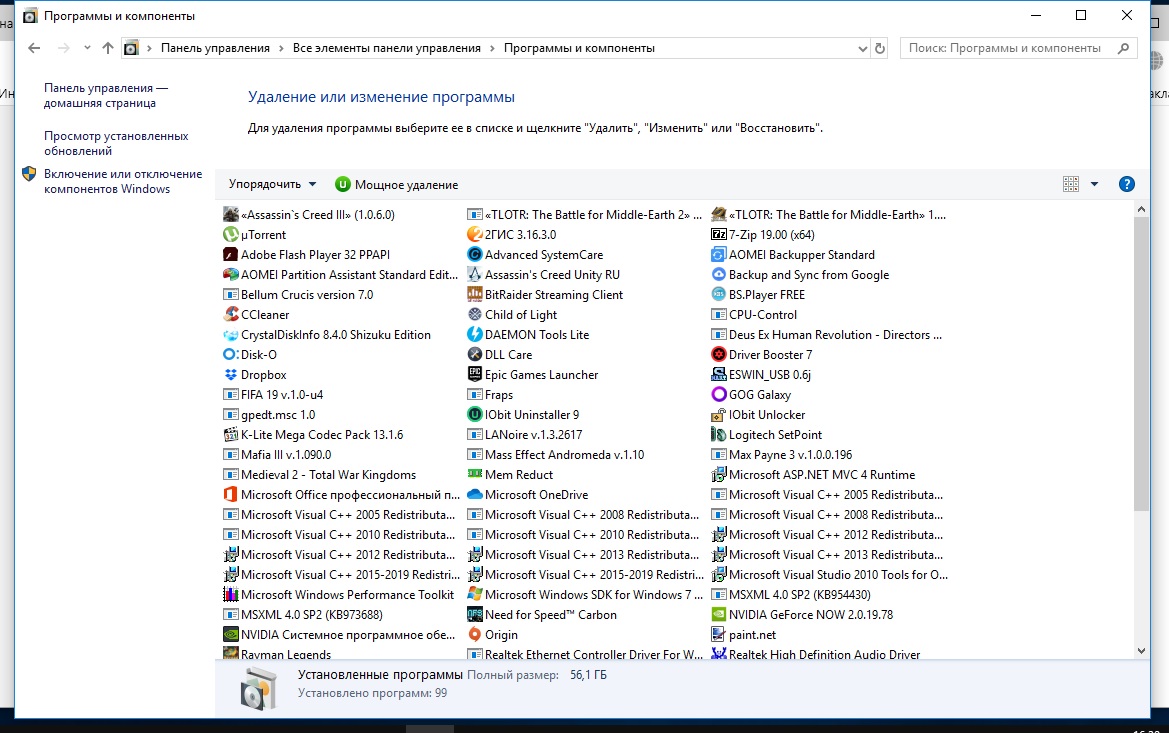Click the Disk-O icon
This screenshot has height=733, width=1169.
[230, 354]
